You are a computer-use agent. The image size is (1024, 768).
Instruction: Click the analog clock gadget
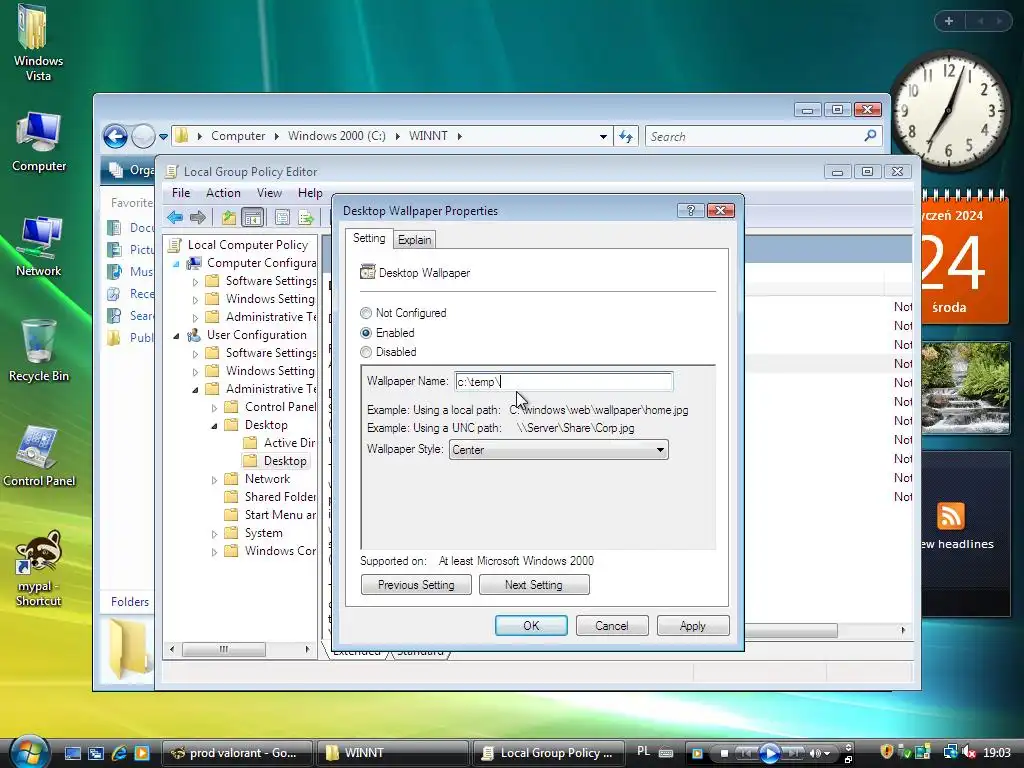[950, 111]
